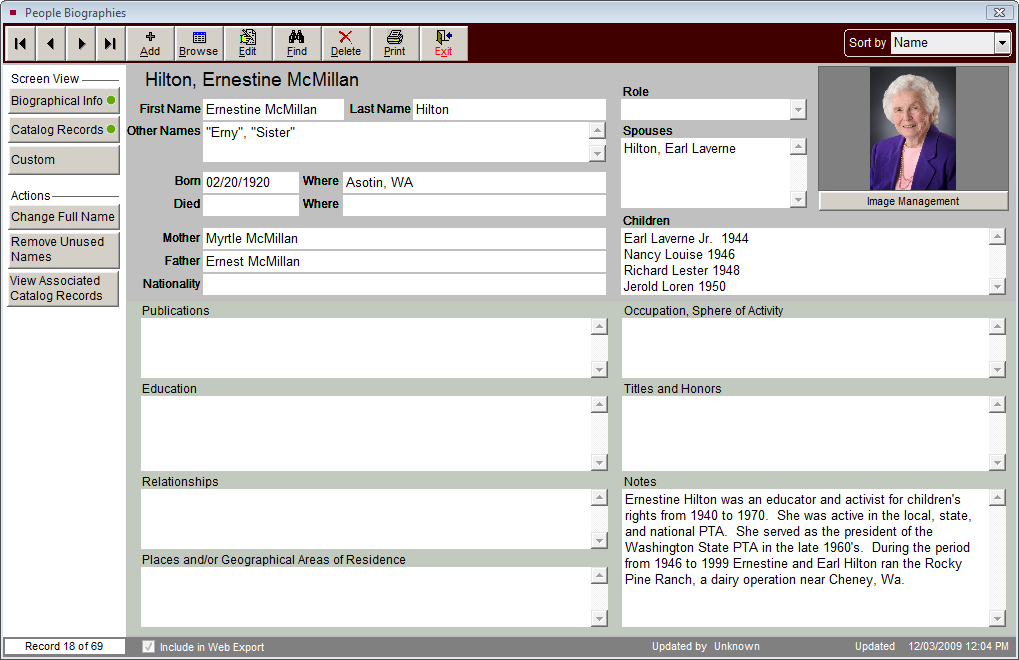Open the Role dropdown
This screenshot has height=660, width=1019.
pyautogui.click(x=797, y=109)
